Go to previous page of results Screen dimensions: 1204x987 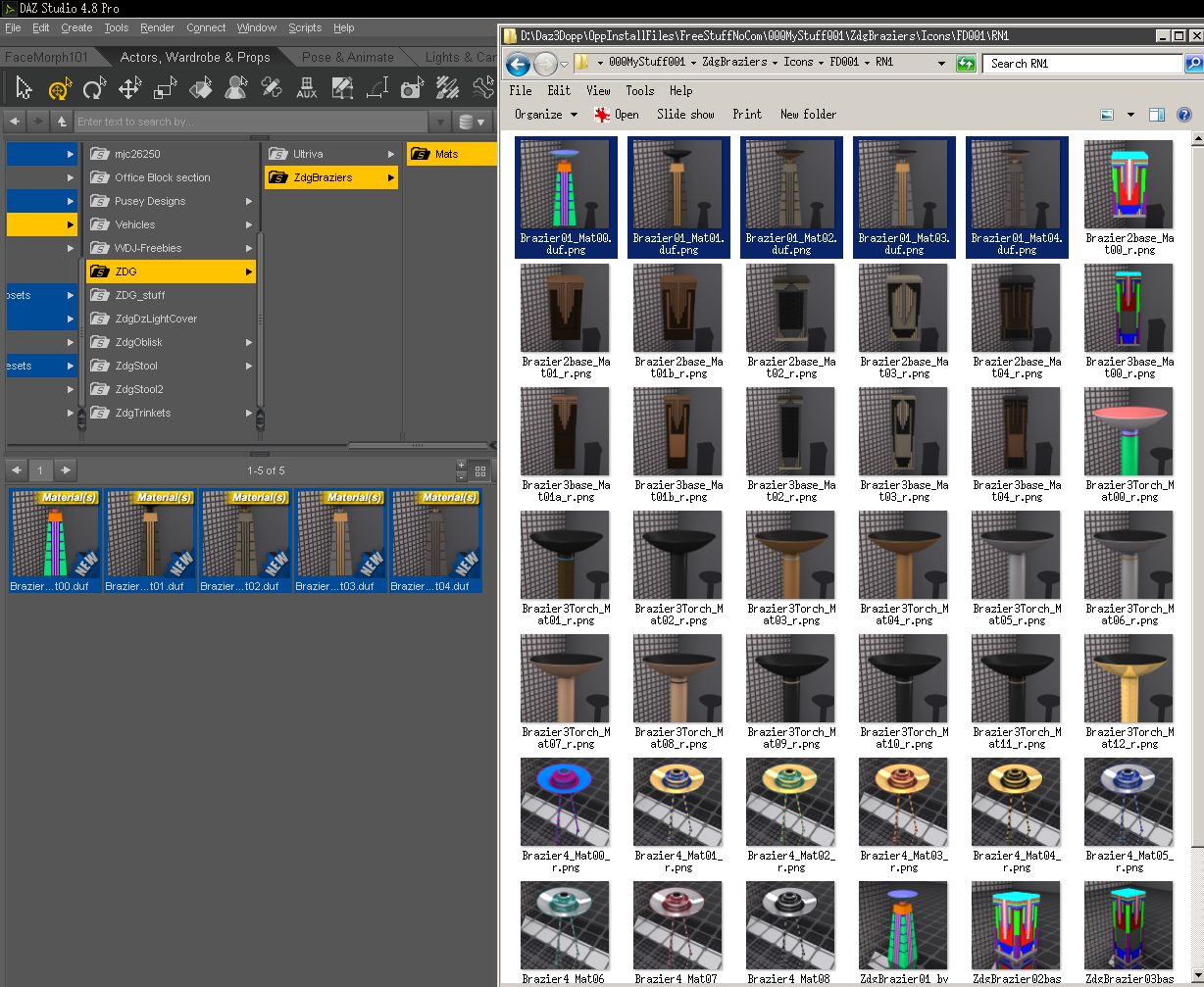coord(16,470)
